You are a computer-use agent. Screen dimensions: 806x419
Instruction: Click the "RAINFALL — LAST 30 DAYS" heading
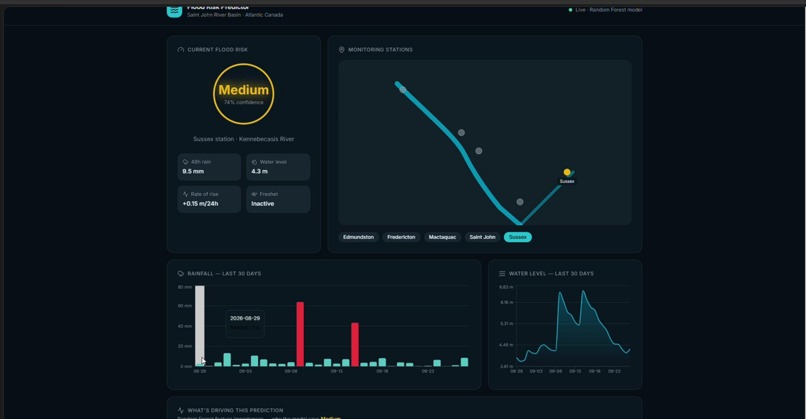point(224,274)
